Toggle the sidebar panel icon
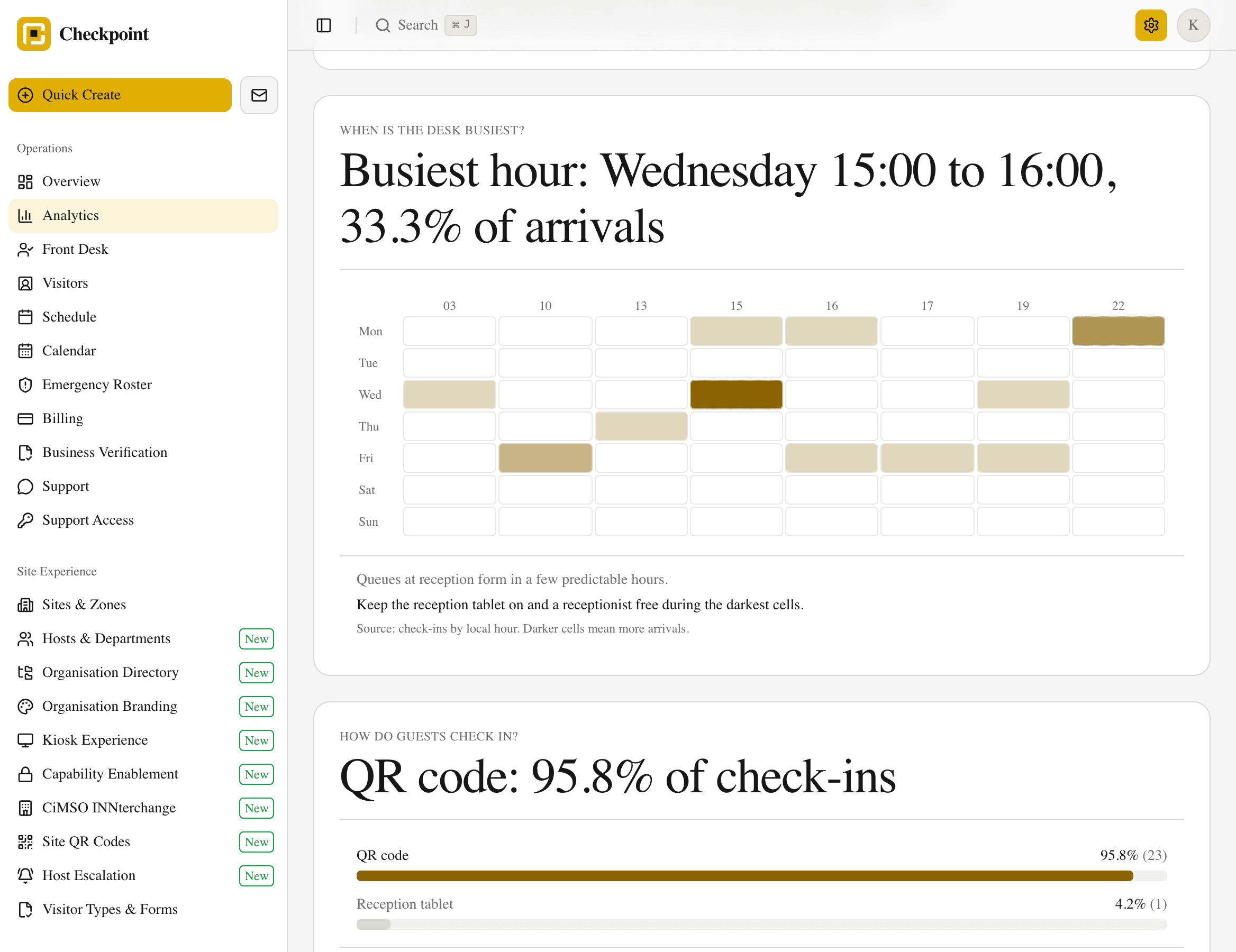1236x952 pixels. click(x=324, y=25)
